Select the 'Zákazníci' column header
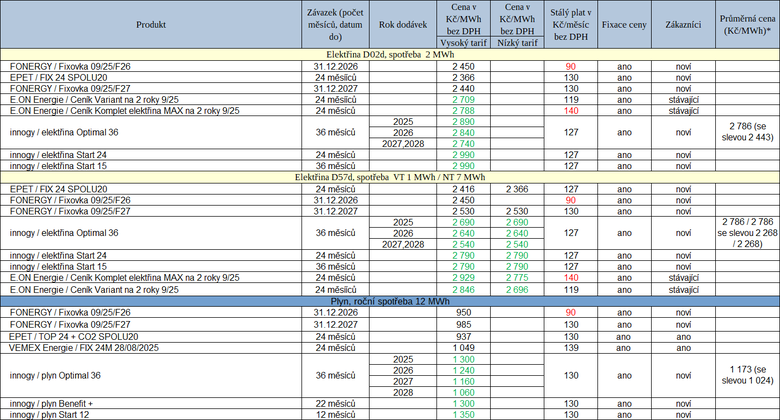Screen dimensions: 780x420 click(683, 24)
